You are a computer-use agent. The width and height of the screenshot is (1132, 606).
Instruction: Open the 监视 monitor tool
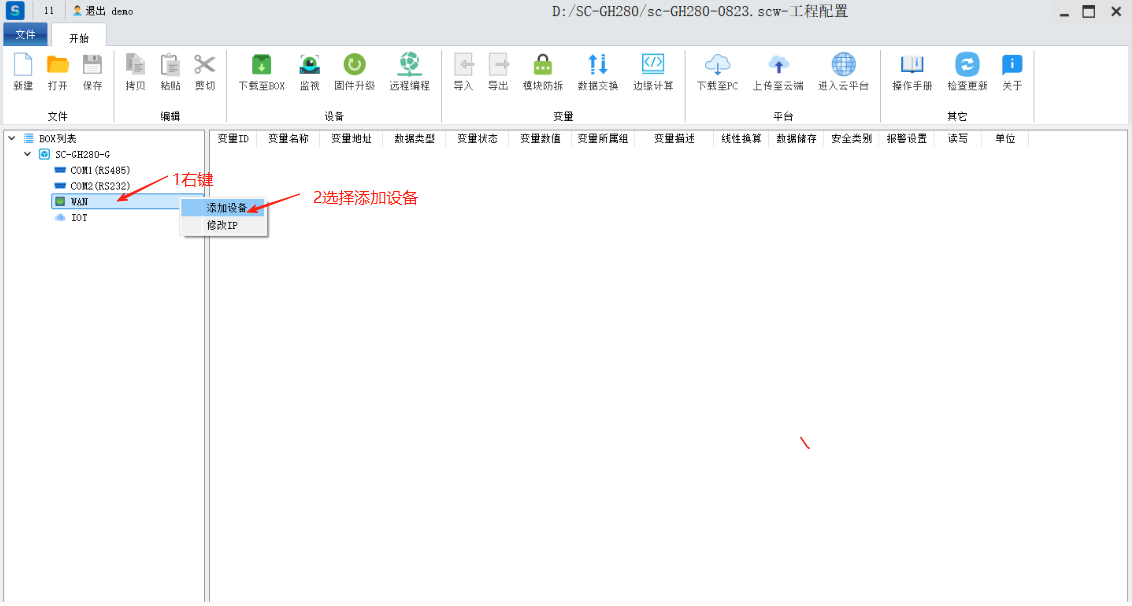(309, 66)
